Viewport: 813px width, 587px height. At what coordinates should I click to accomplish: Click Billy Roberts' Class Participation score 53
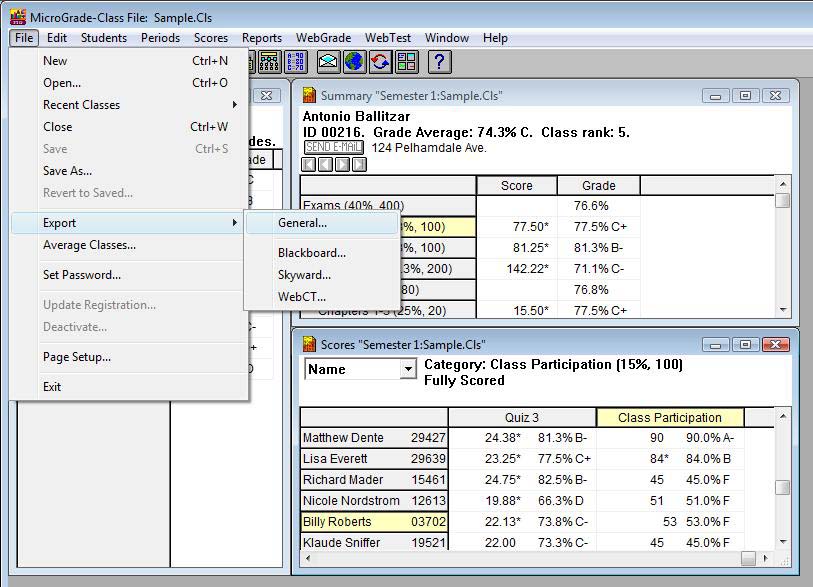click(670, 522)
